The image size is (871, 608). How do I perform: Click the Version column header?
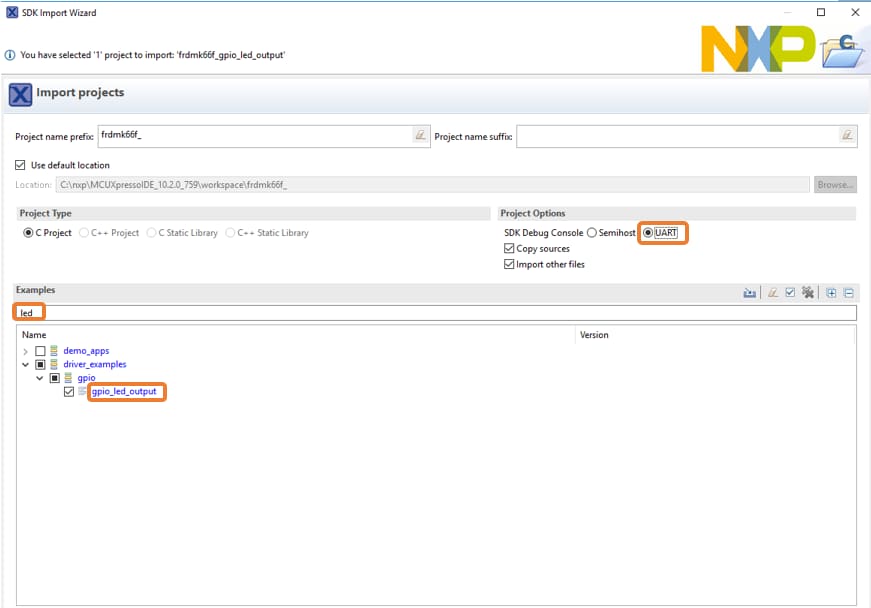click(x=594, y=335)
